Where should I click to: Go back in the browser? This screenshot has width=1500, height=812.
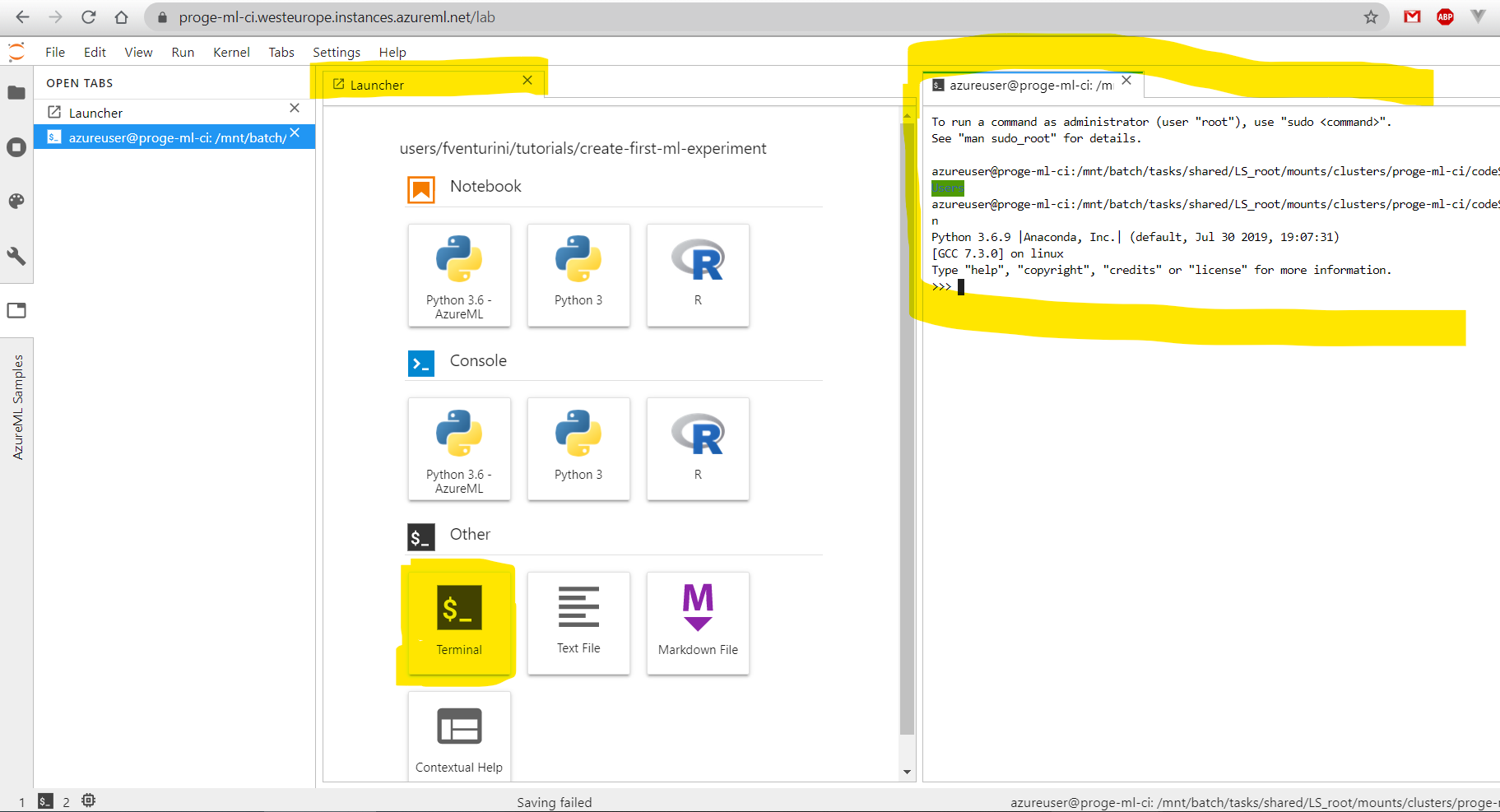pos(23,17)
